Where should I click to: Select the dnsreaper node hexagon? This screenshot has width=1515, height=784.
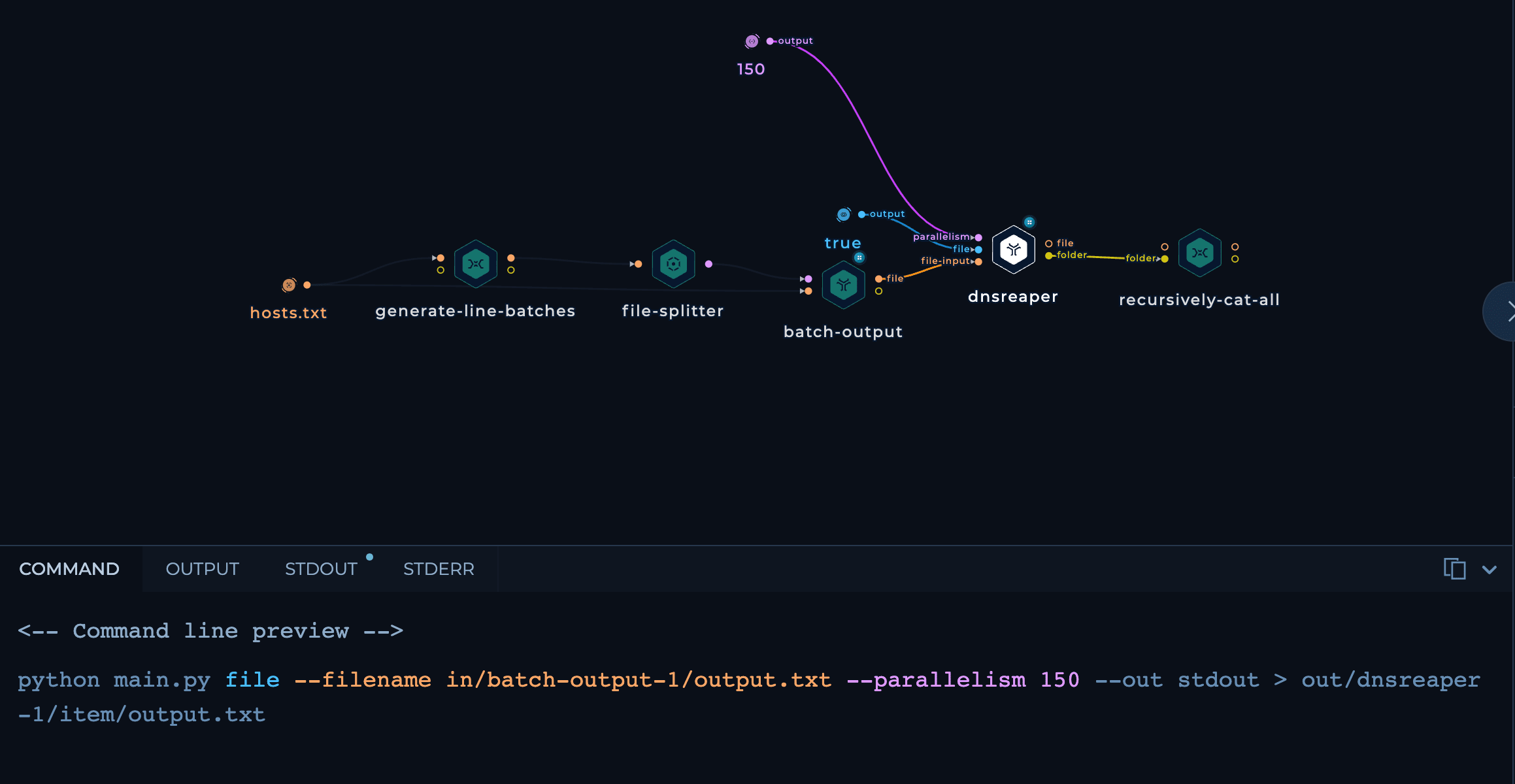(x=1014, y=250)
